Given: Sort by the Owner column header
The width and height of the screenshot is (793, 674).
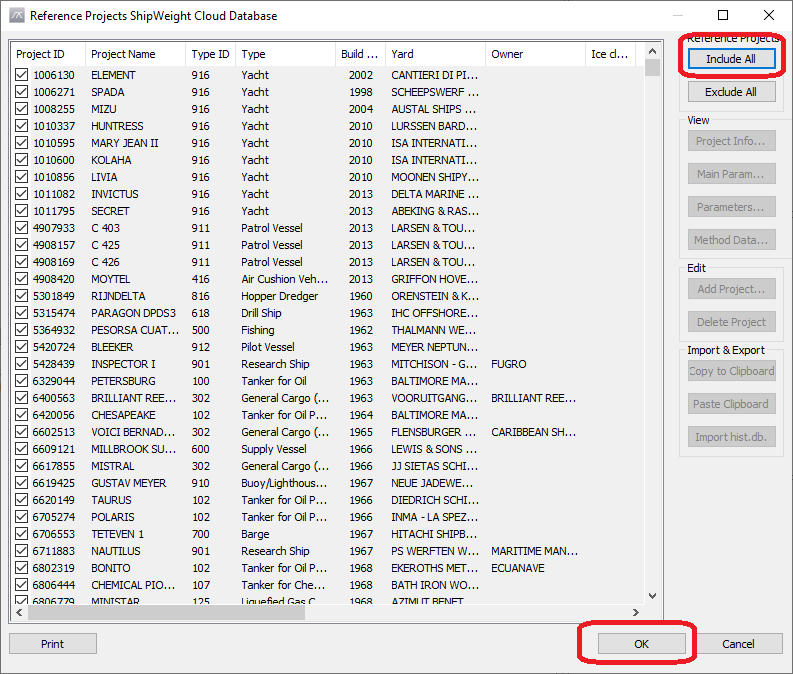Looking at the screenshot, I should [535, 54].
